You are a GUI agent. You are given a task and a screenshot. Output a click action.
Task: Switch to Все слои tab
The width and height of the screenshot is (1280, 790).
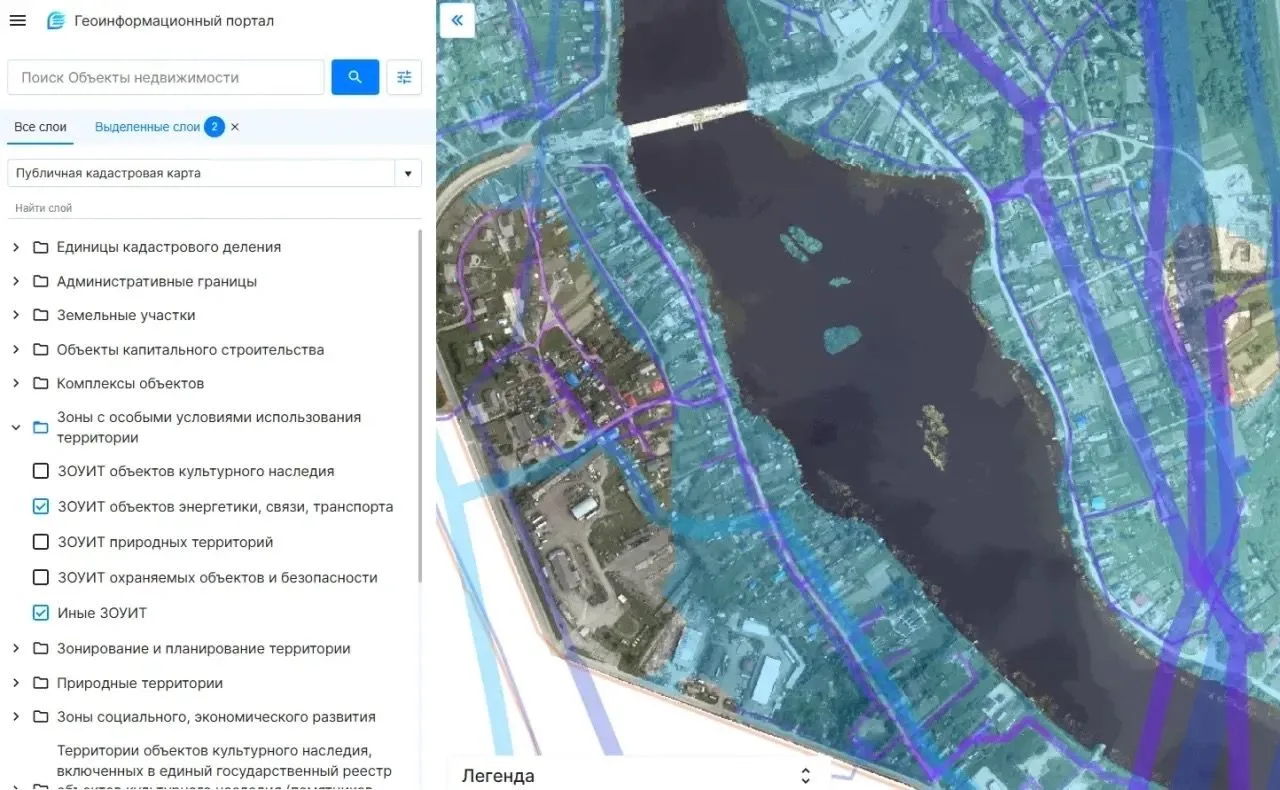(x=41, y=127)
